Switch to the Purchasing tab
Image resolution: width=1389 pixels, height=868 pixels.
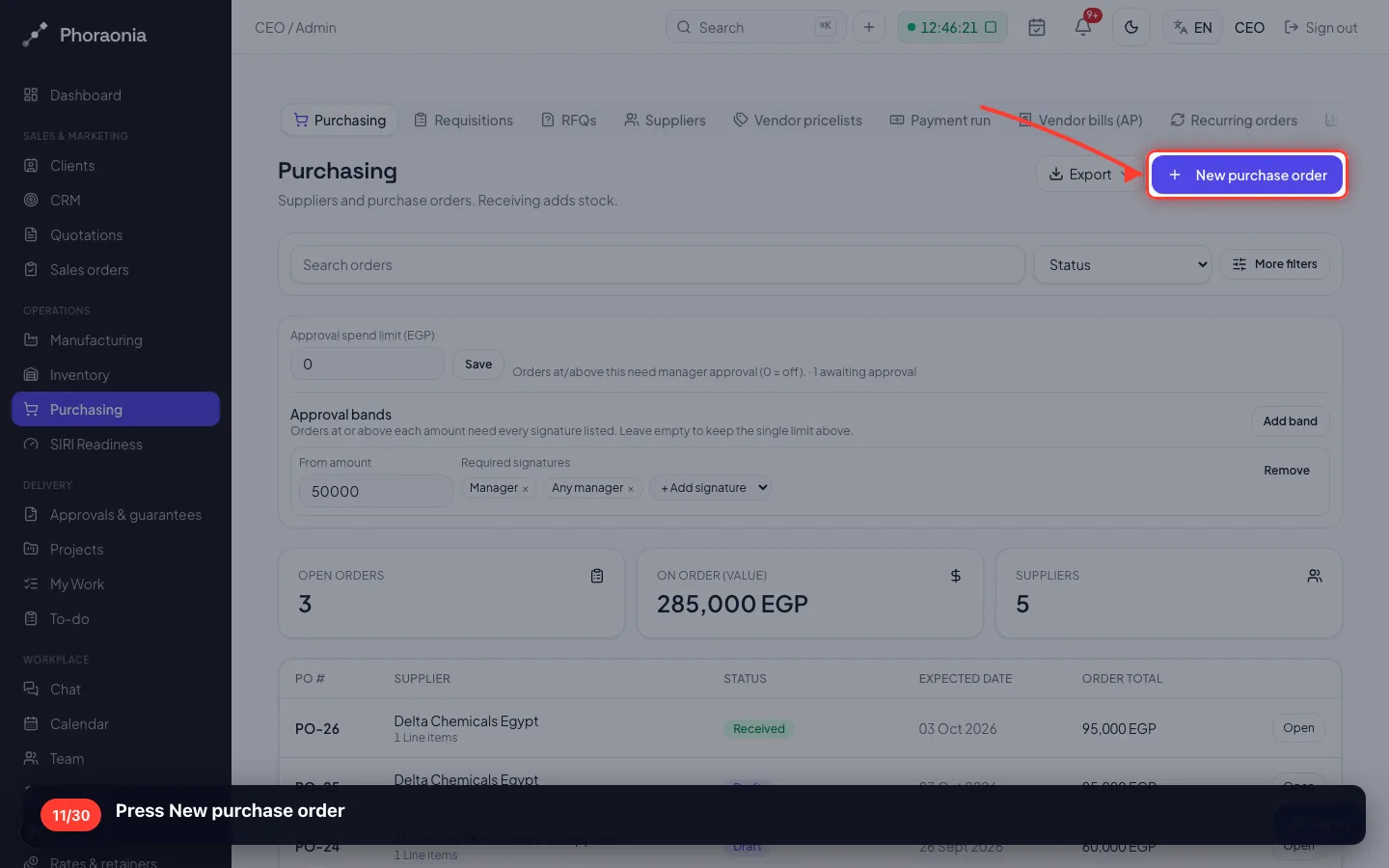[340, 121]
